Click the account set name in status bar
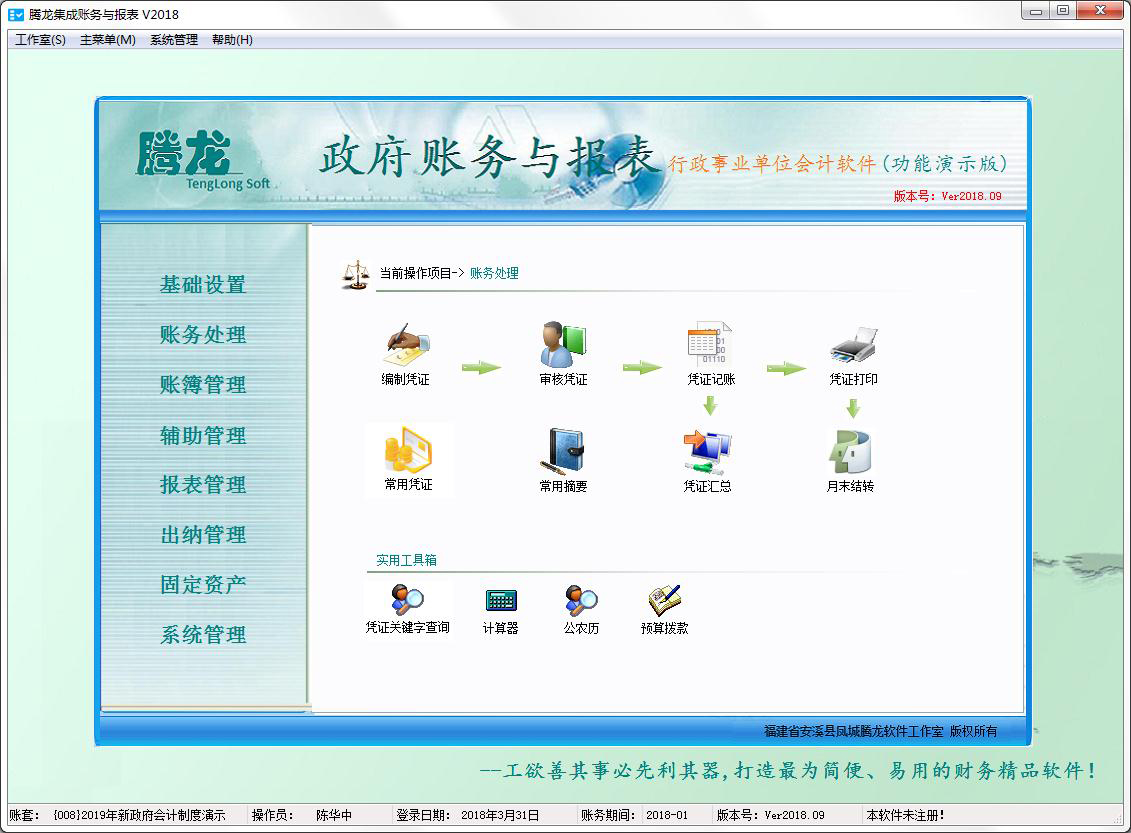This screenshot has width=1131, height=833. click(x=139, y=815)
